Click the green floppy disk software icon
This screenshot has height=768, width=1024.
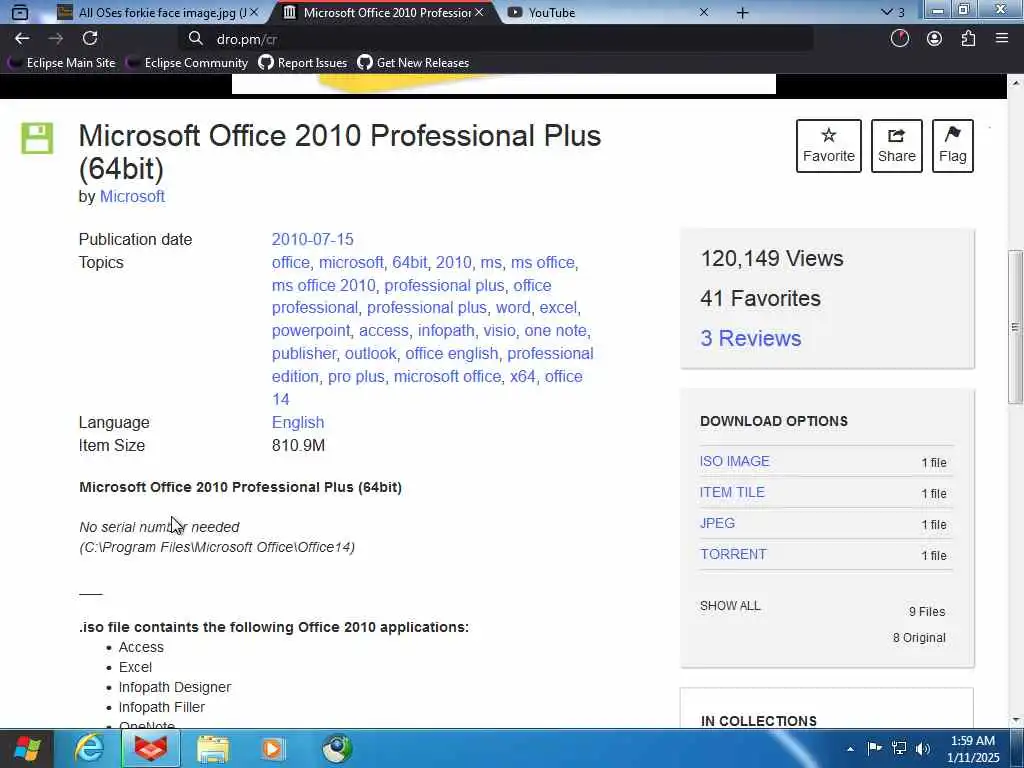[37, 138]
